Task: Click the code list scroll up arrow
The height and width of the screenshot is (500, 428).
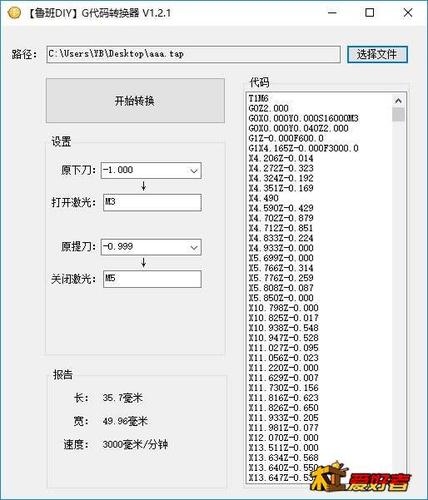Action: [398, 100]
